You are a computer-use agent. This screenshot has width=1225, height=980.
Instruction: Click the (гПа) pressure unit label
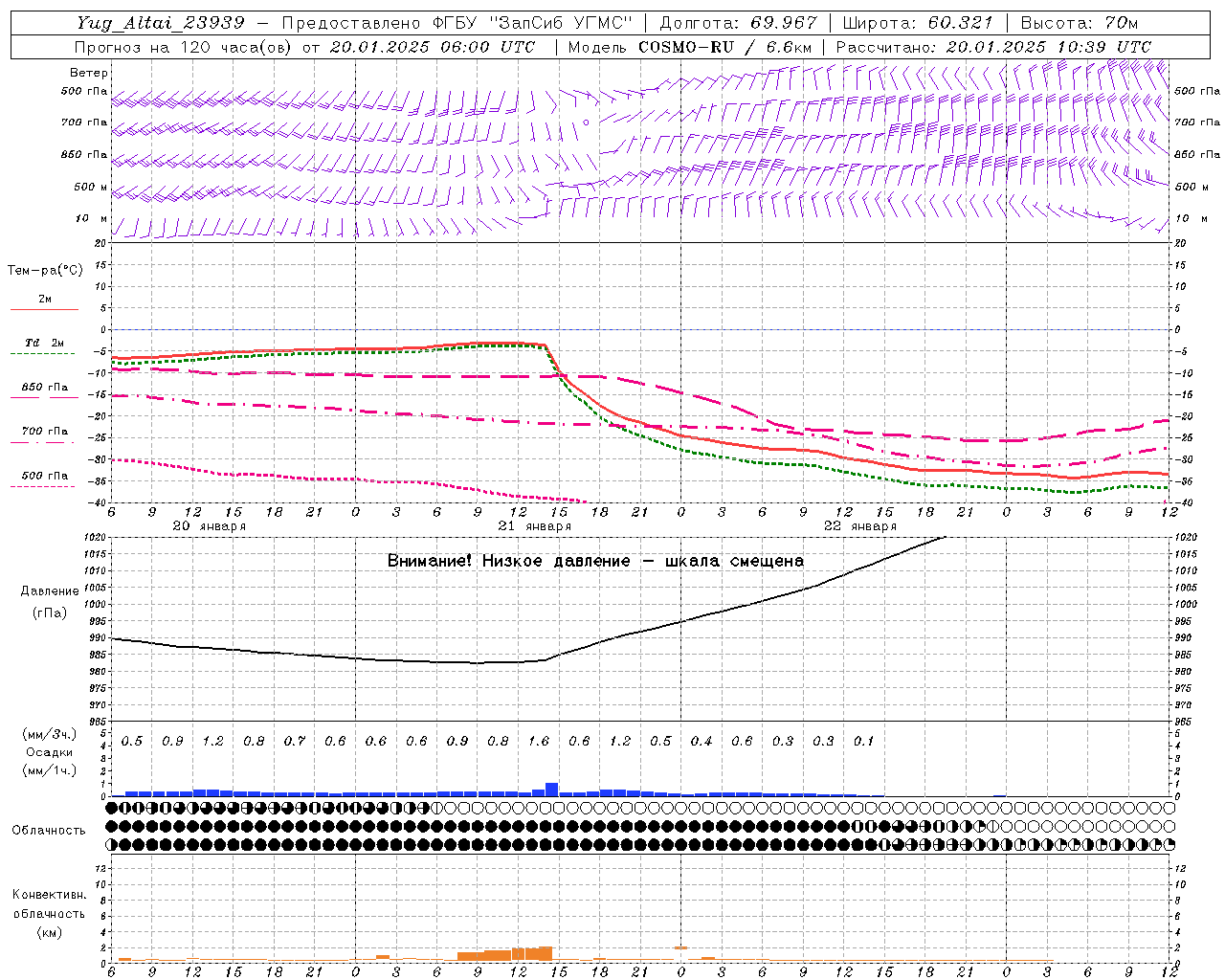click(50, 613)
